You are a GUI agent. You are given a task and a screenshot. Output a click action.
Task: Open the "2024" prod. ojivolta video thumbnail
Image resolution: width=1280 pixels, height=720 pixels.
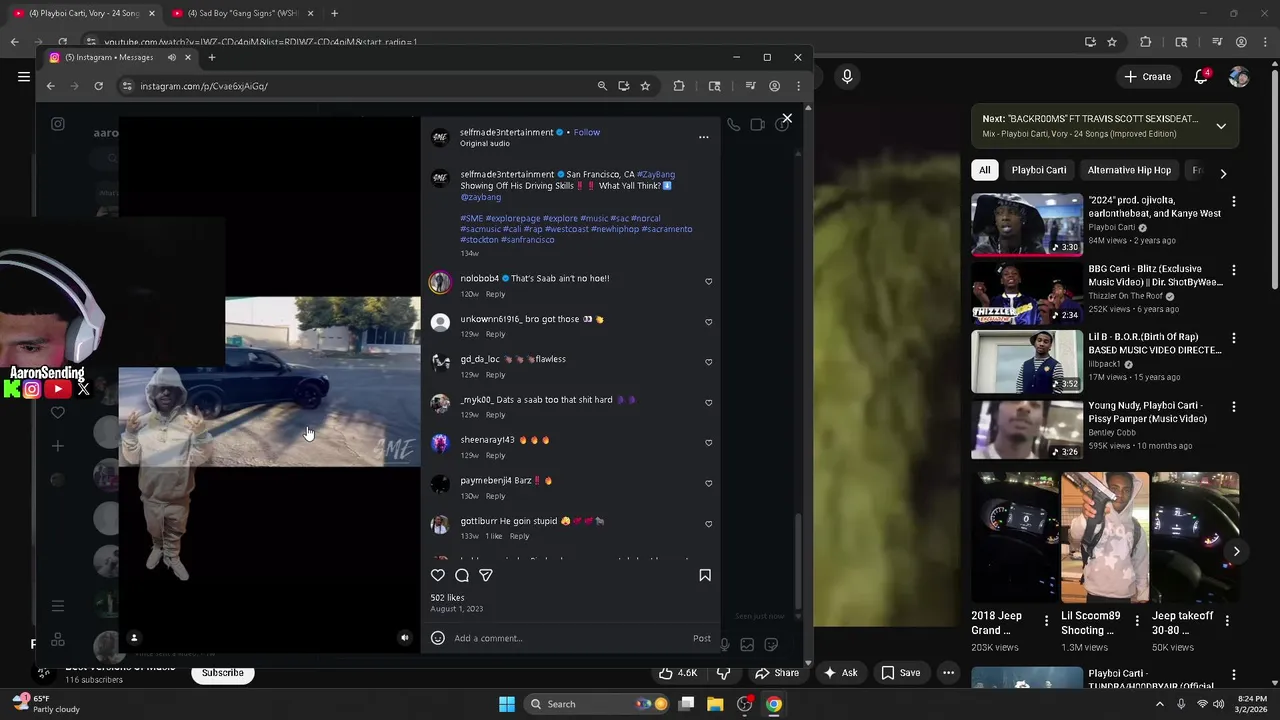click(1027, 225)
